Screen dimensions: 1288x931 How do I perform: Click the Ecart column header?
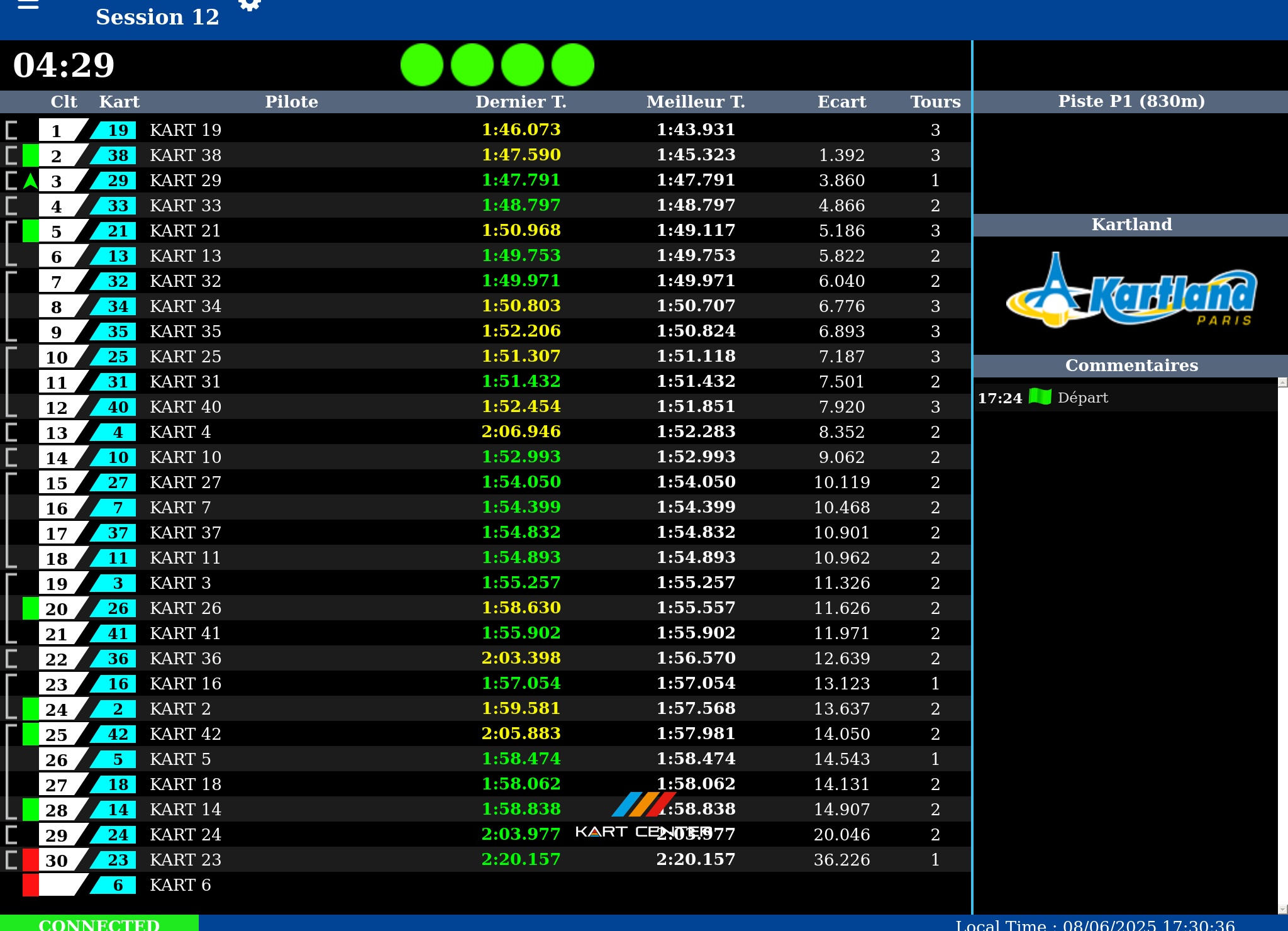click(x=841, y=102)
